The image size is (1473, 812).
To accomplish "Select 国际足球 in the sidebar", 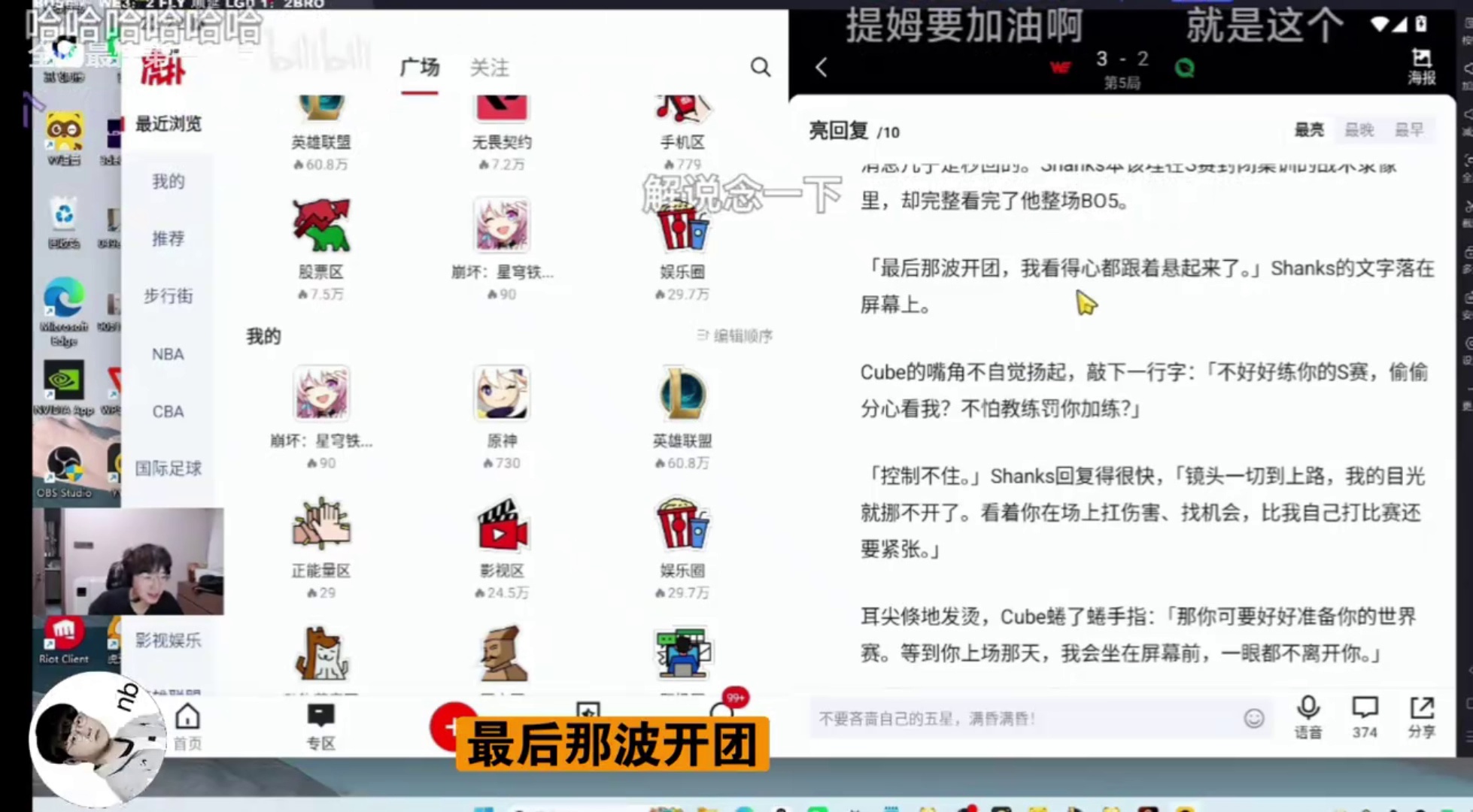I will pyautogui.click(x=168, y=468).
